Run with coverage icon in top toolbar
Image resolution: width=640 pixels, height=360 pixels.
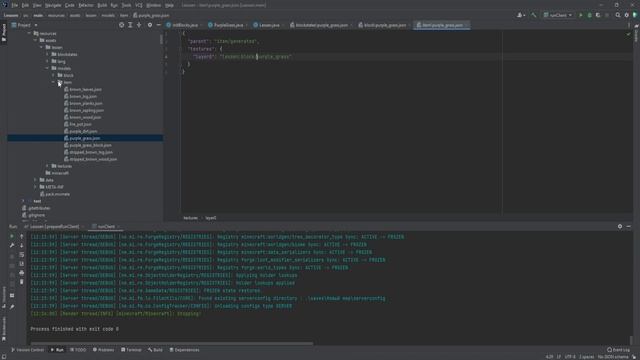pos(598,15)
